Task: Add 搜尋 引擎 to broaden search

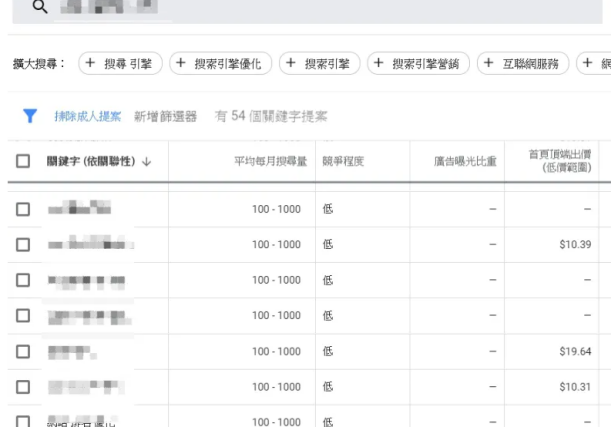Action: click(120, 63)
